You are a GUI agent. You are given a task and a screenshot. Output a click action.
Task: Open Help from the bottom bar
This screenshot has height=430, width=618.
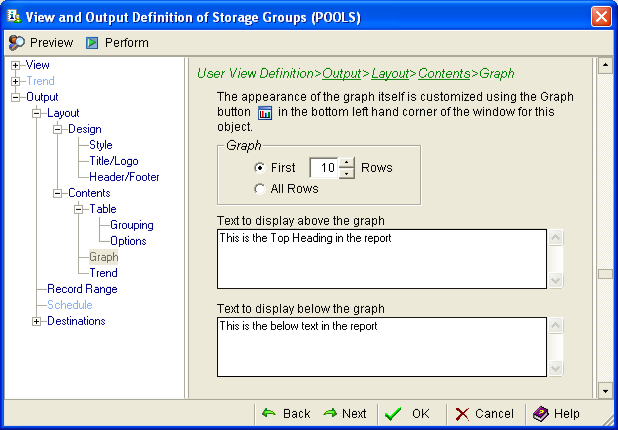point(556,413)
